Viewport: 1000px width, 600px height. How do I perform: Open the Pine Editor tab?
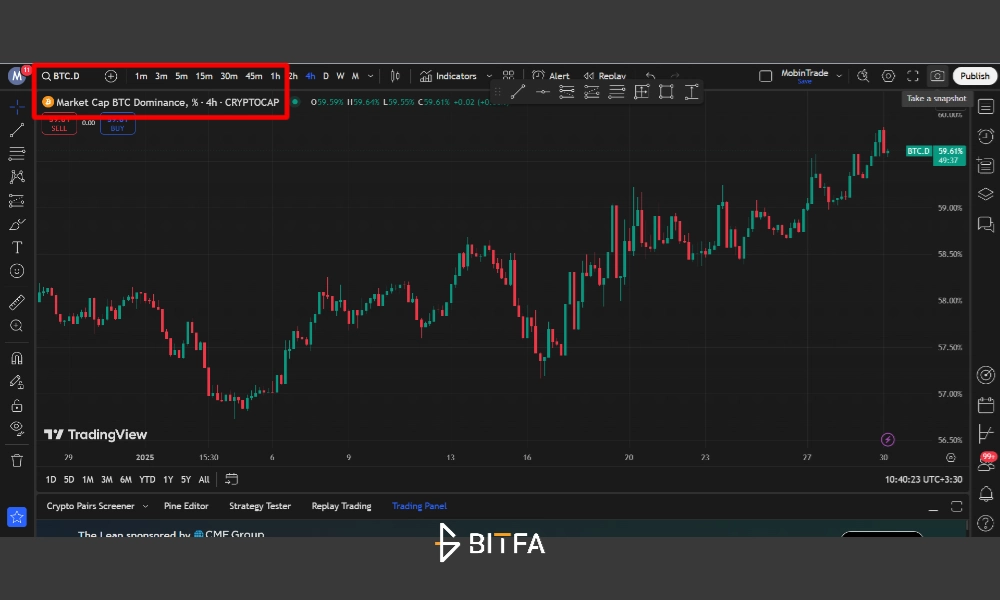coord(186,506)
